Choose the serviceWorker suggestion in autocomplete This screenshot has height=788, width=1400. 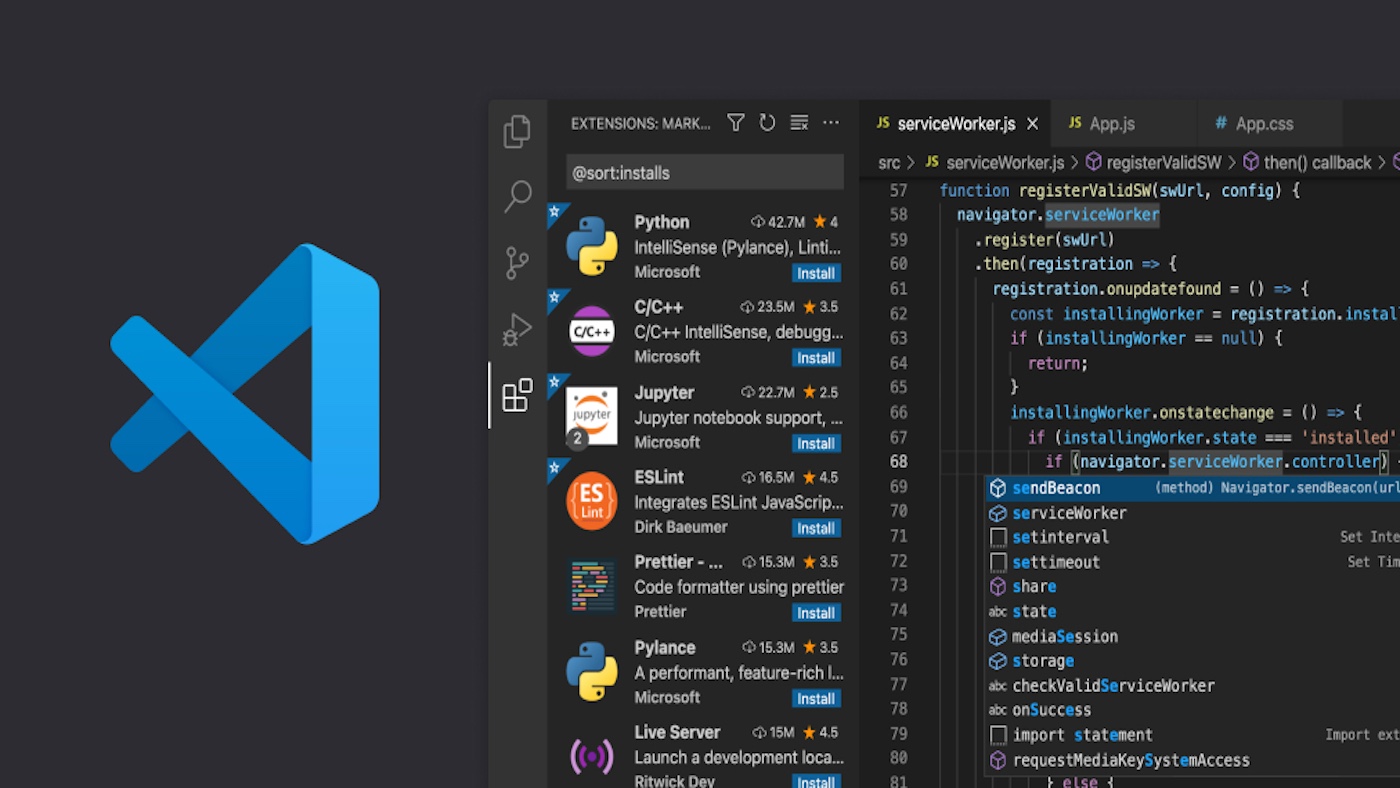tap(1192, 513)
